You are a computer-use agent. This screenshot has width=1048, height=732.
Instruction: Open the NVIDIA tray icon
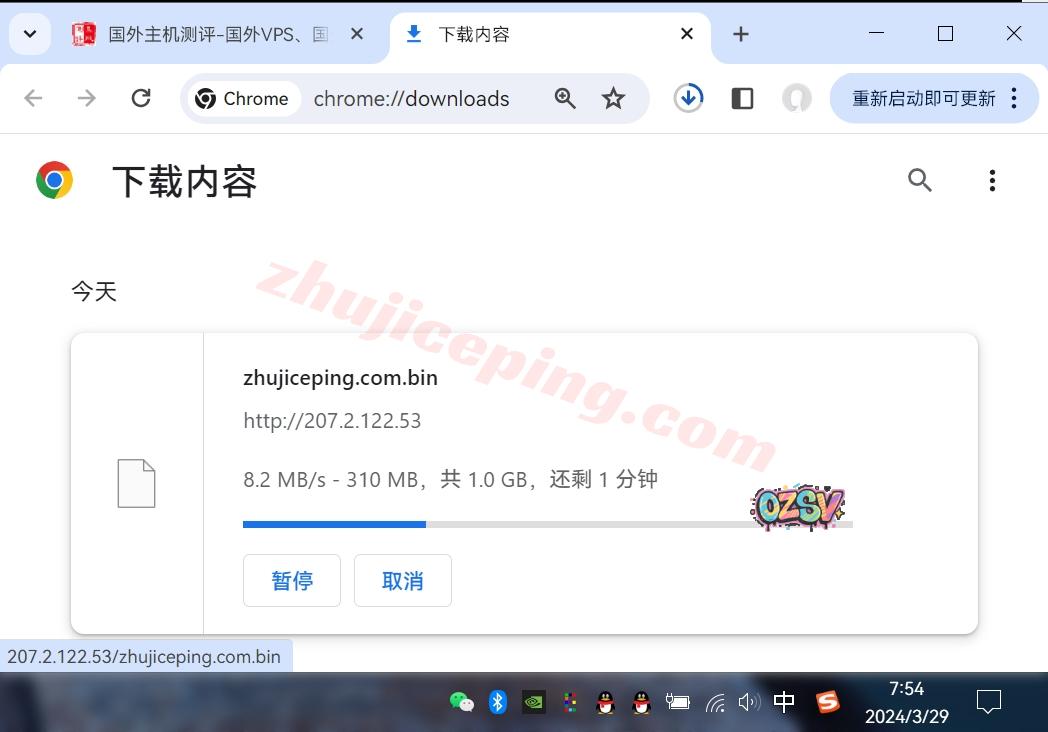534,702
